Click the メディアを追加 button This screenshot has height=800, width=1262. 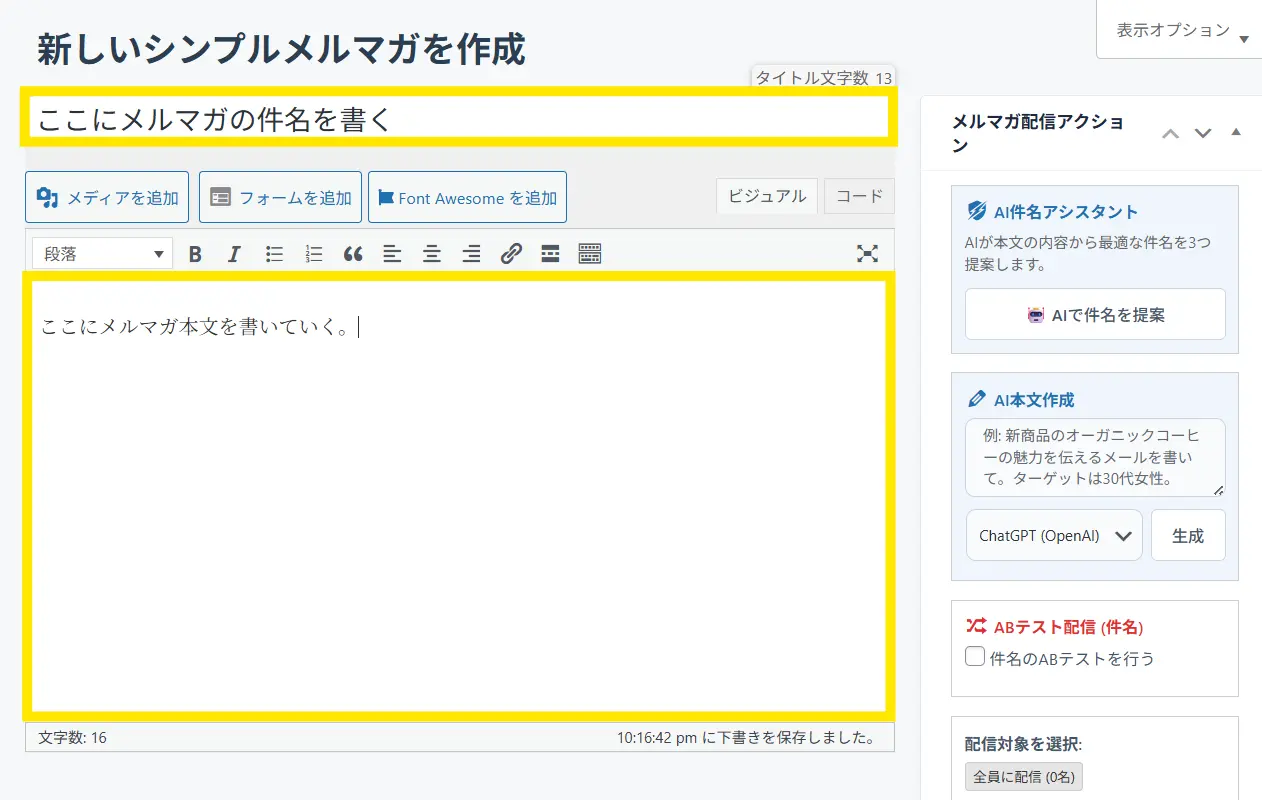[x=107, y=197]
